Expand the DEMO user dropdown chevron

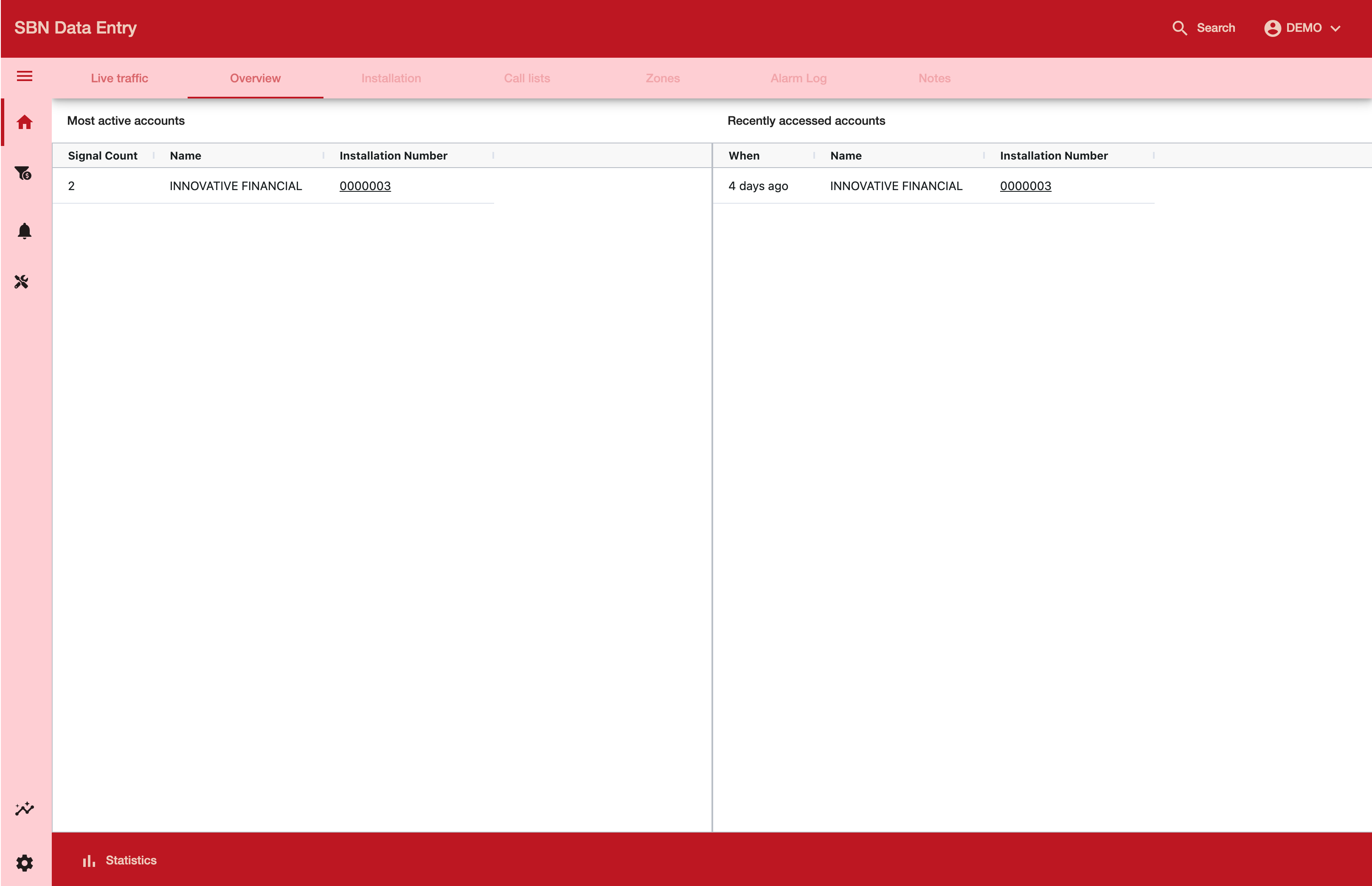(1336, 28)
